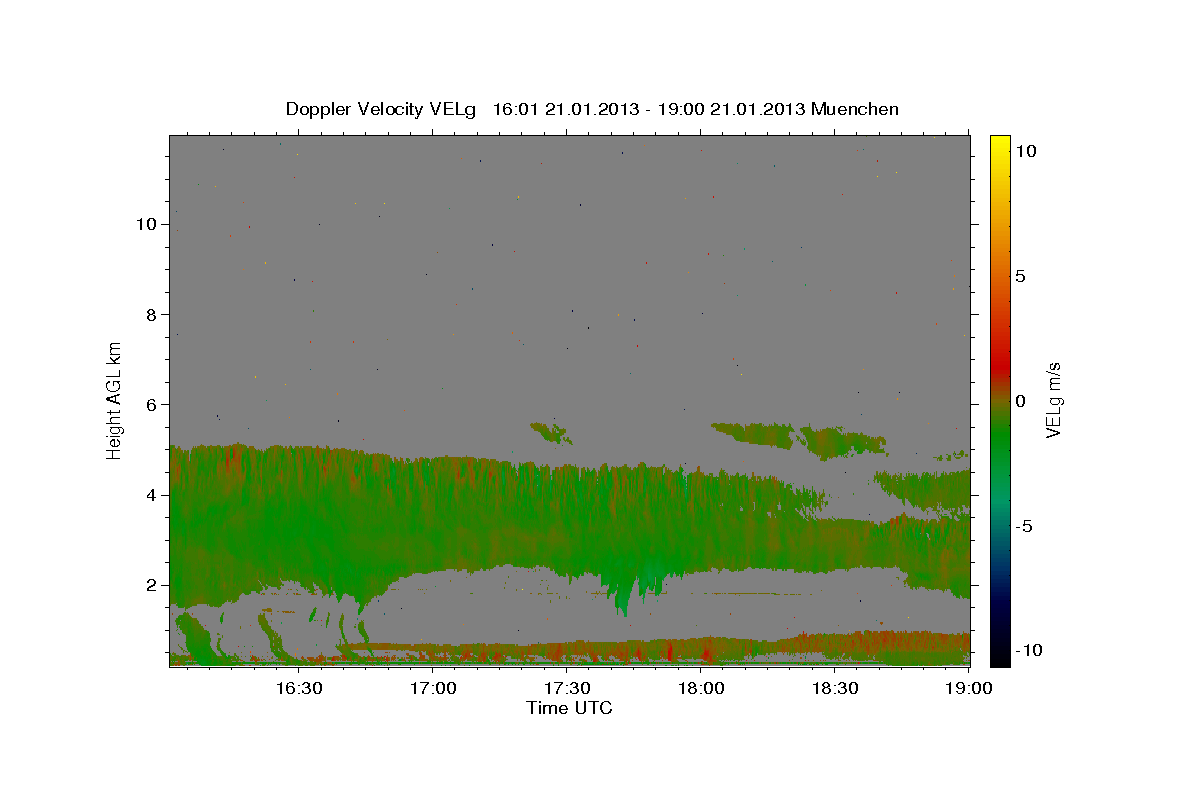
Task: Click the 17:30 time tick label
Action: point(567,688)
